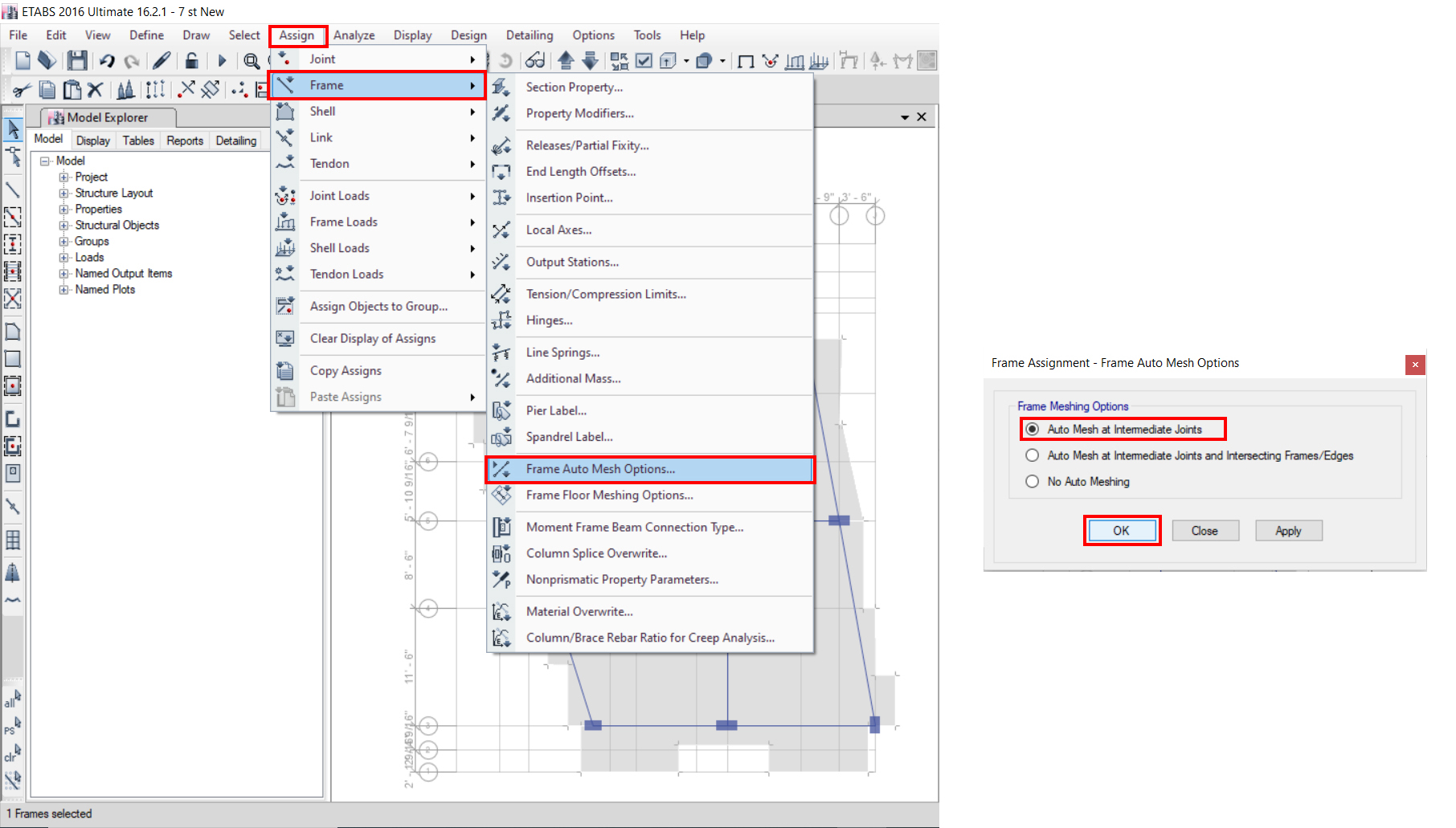
Task: Open the object shading dropdown arrow
Action: coord(722,60)
